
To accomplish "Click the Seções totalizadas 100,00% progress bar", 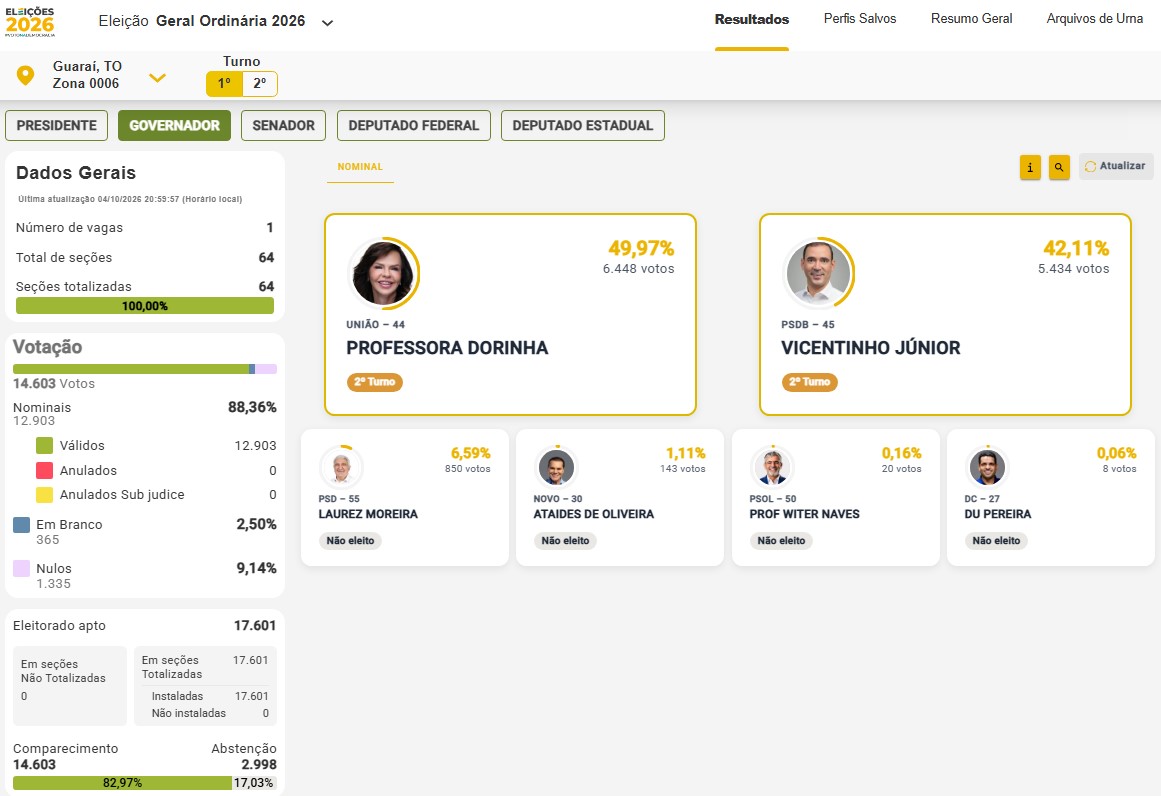I will pos(145,306).
